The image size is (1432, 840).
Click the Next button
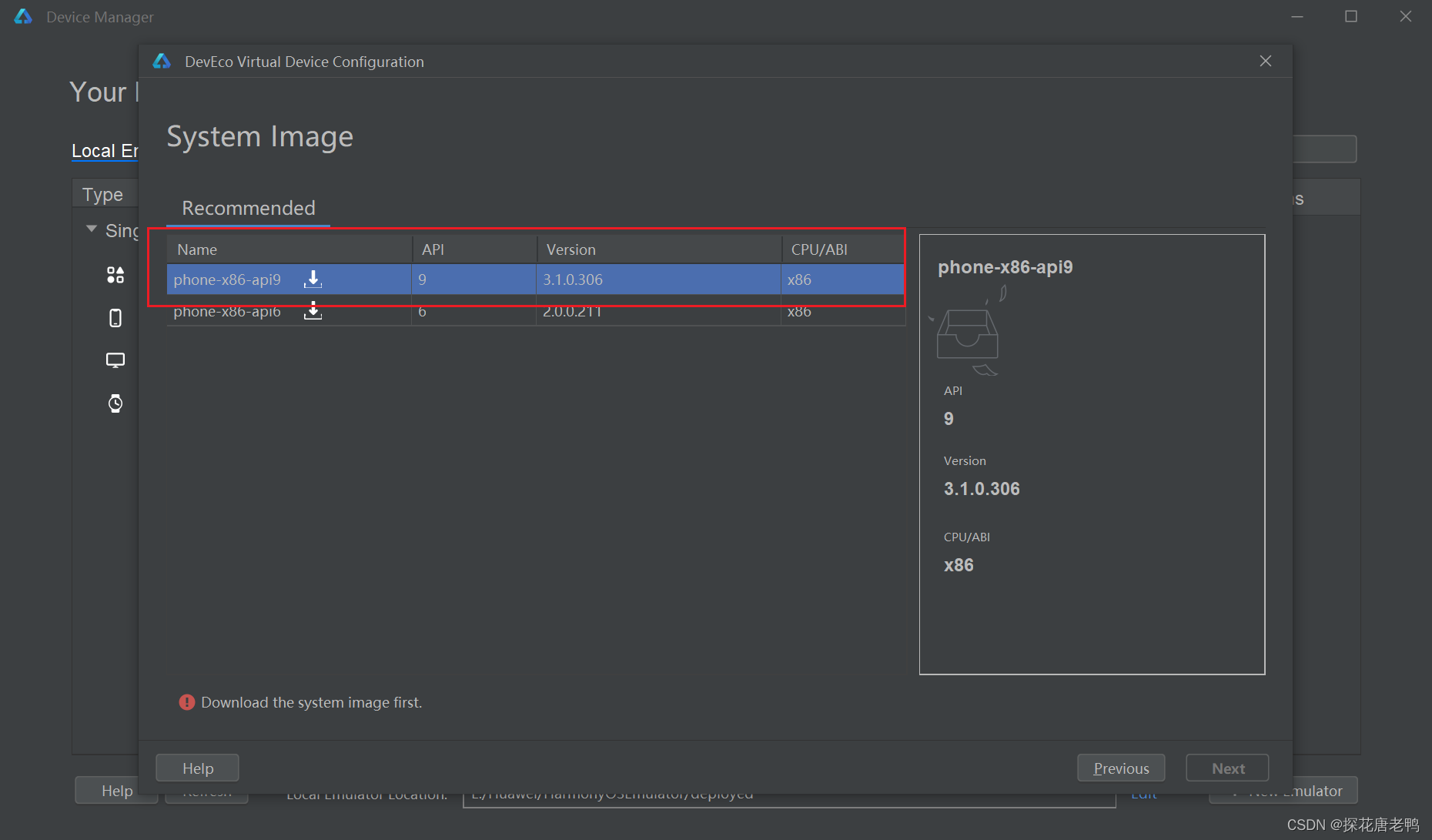pos(1228,768)
